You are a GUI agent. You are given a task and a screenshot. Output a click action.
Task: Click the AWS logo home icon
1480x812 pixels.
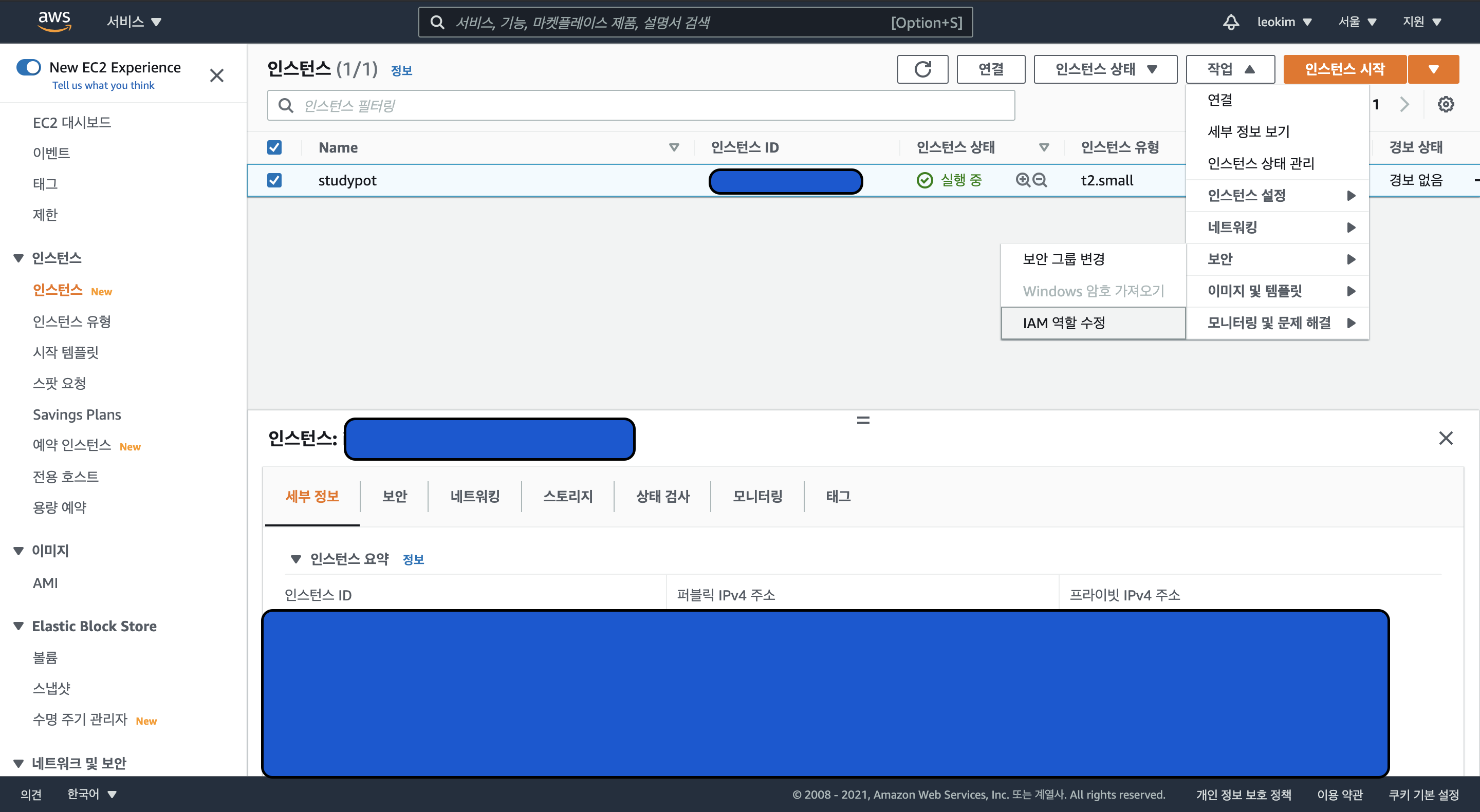pyautogui.click(x=54, y=21)
